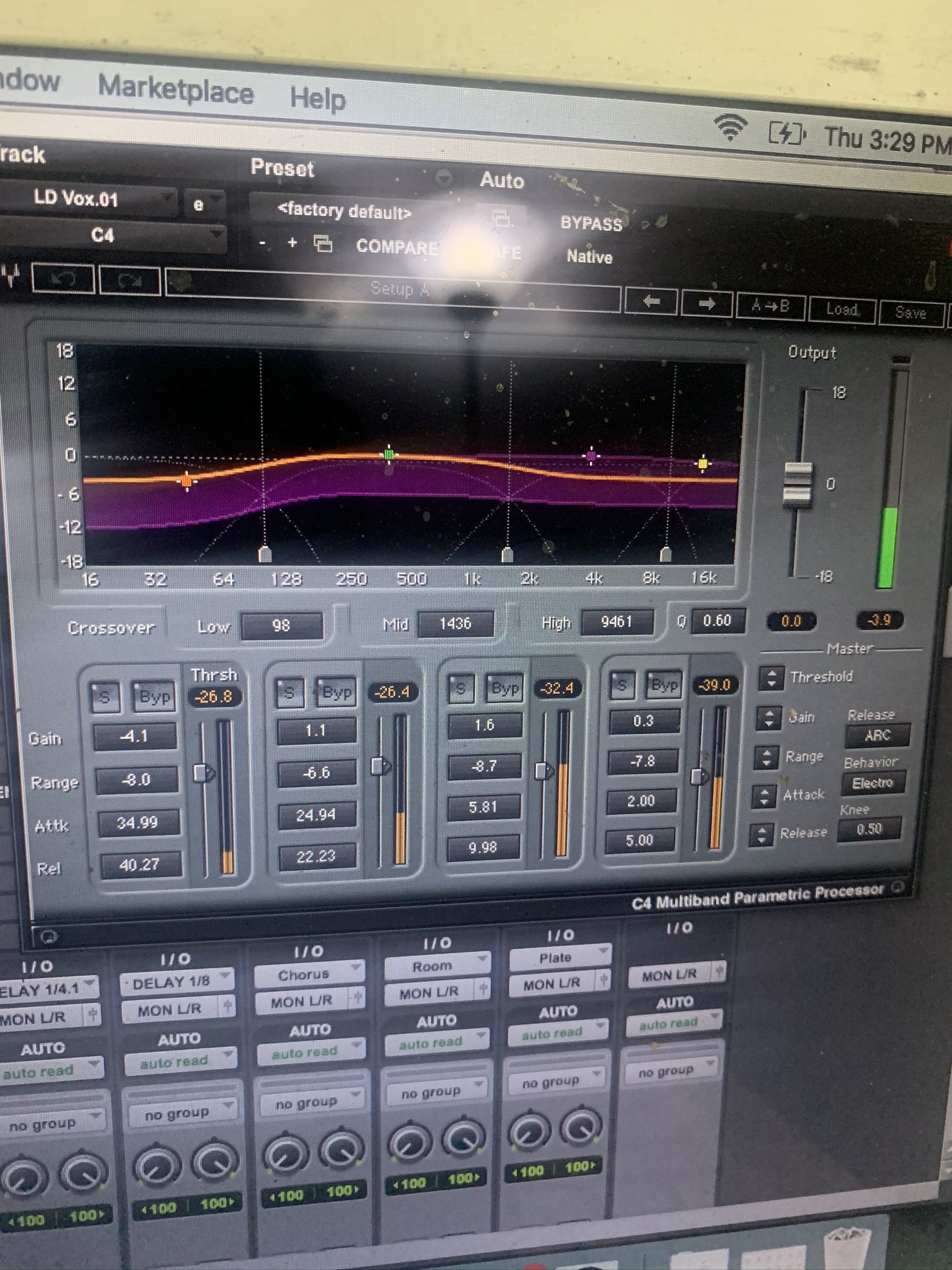Open the Help menu
This screenshot has width=952, height=1270.
tap(317, 98)
